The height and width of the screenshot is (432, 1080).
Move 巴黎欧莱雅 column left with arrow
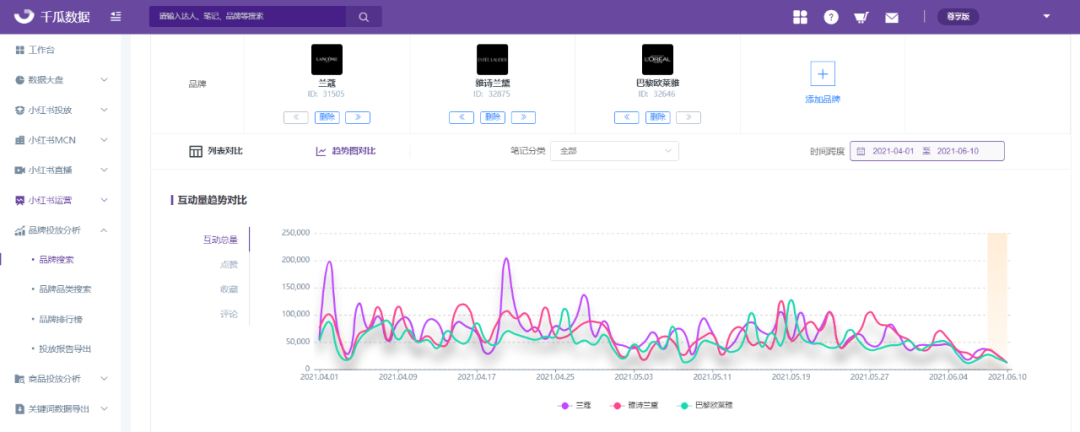click(x=626, y=117)
